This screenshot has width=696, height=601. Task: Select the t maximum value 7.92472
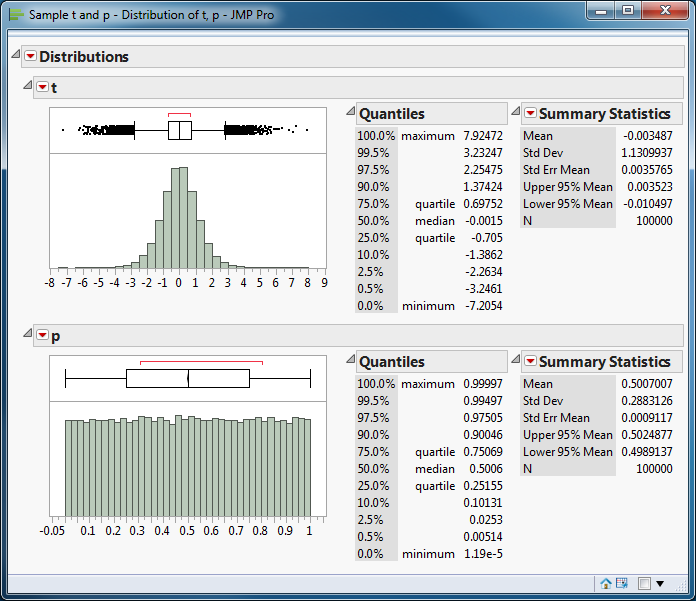tap(483, 136)
